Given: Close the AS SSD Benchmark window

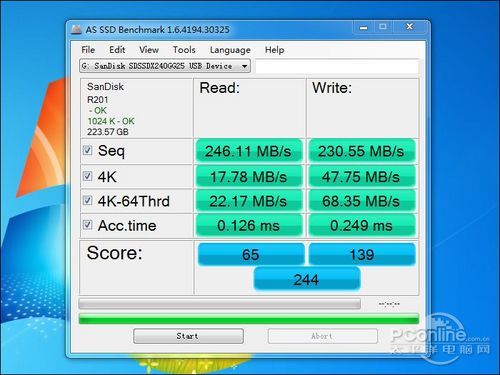Looking at the screenshot, I should [x=410, y=27].
